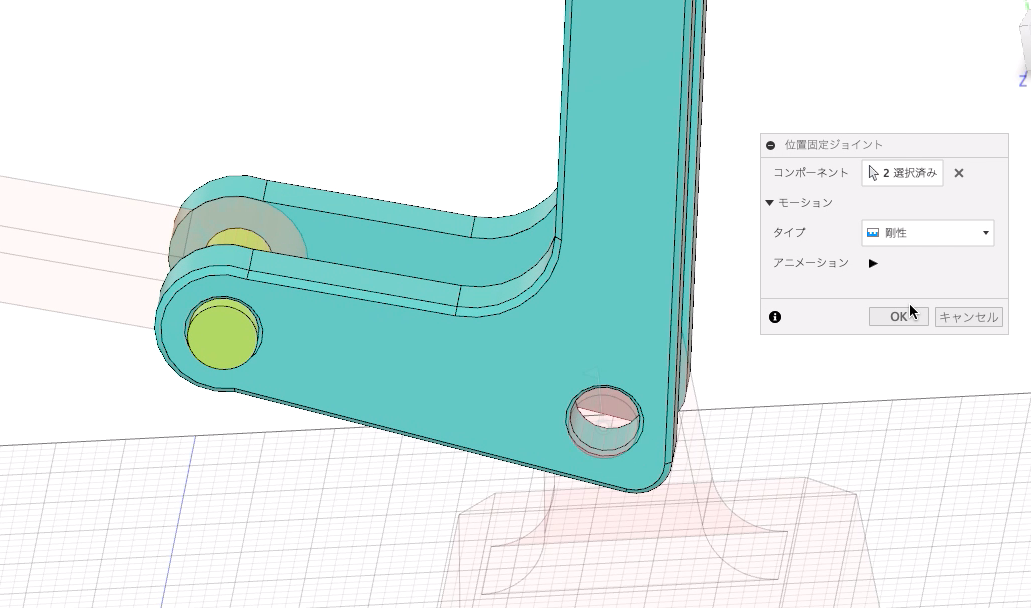Viewport: 1031px width, 608px height.
Task: Select the round hole in the teal bracket
Action: pos(604,421)
